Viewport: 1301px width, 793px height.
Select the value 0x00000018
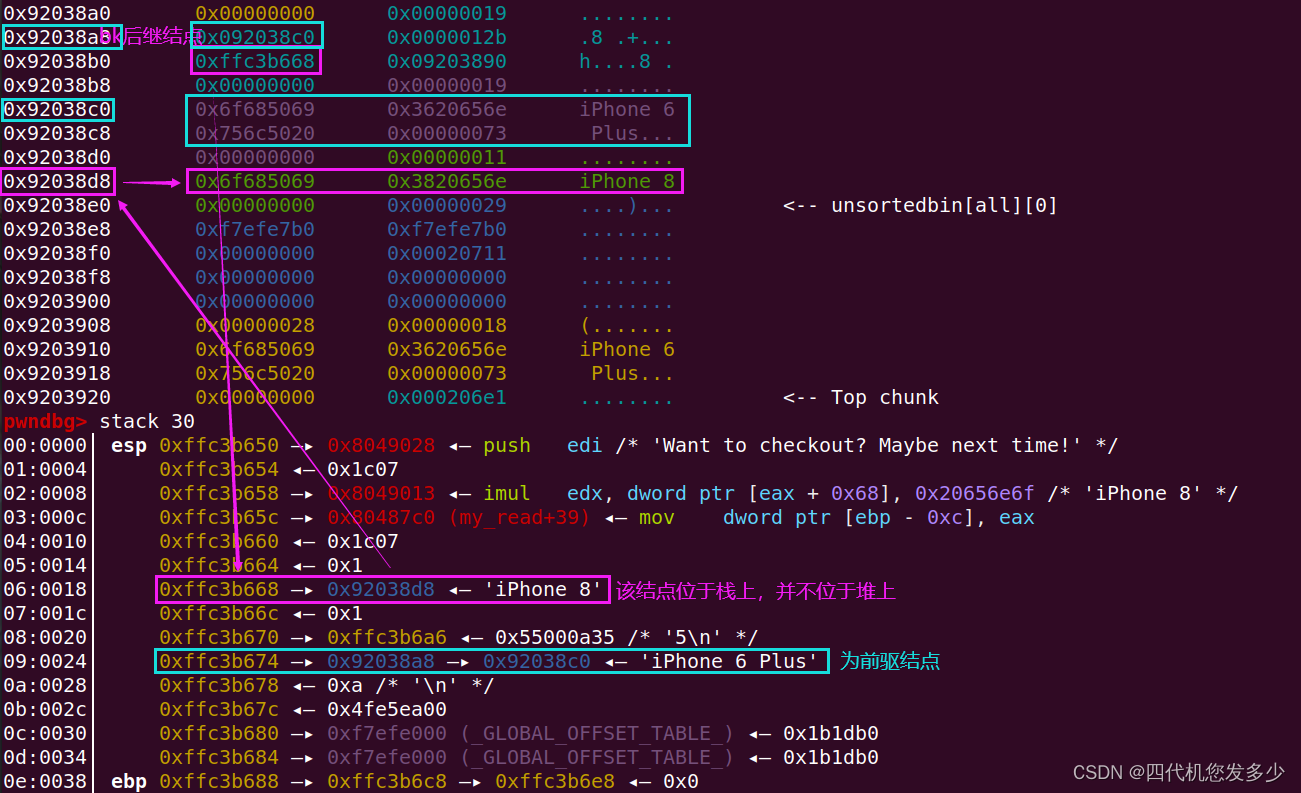pyautogui.click(x=447, y=325)
